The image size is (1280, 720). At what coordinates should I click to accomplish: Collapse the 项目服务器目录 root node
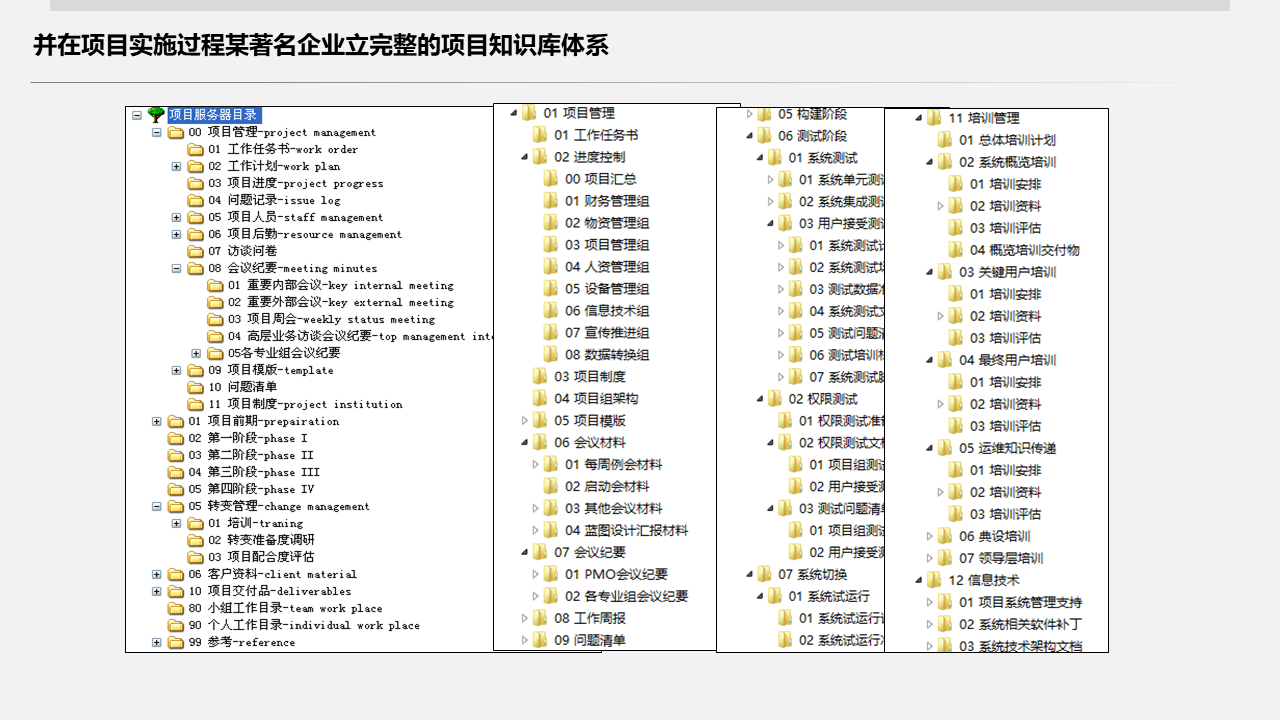click(x=137, y=115)
